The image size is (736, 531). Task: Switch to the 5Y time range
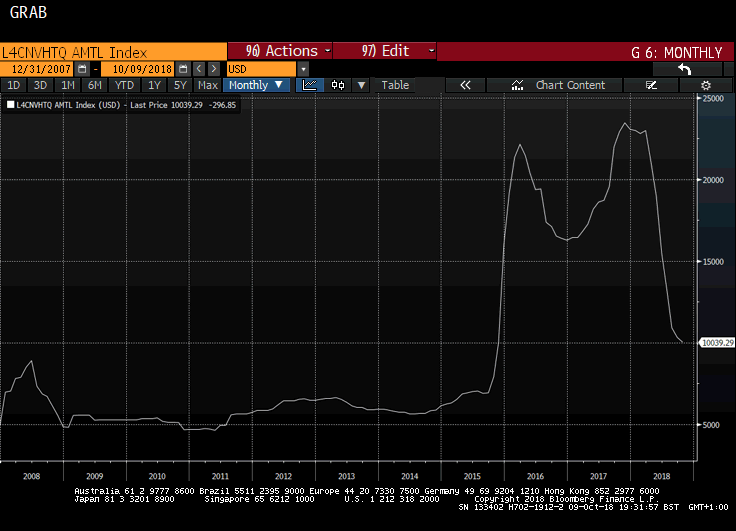180,85
